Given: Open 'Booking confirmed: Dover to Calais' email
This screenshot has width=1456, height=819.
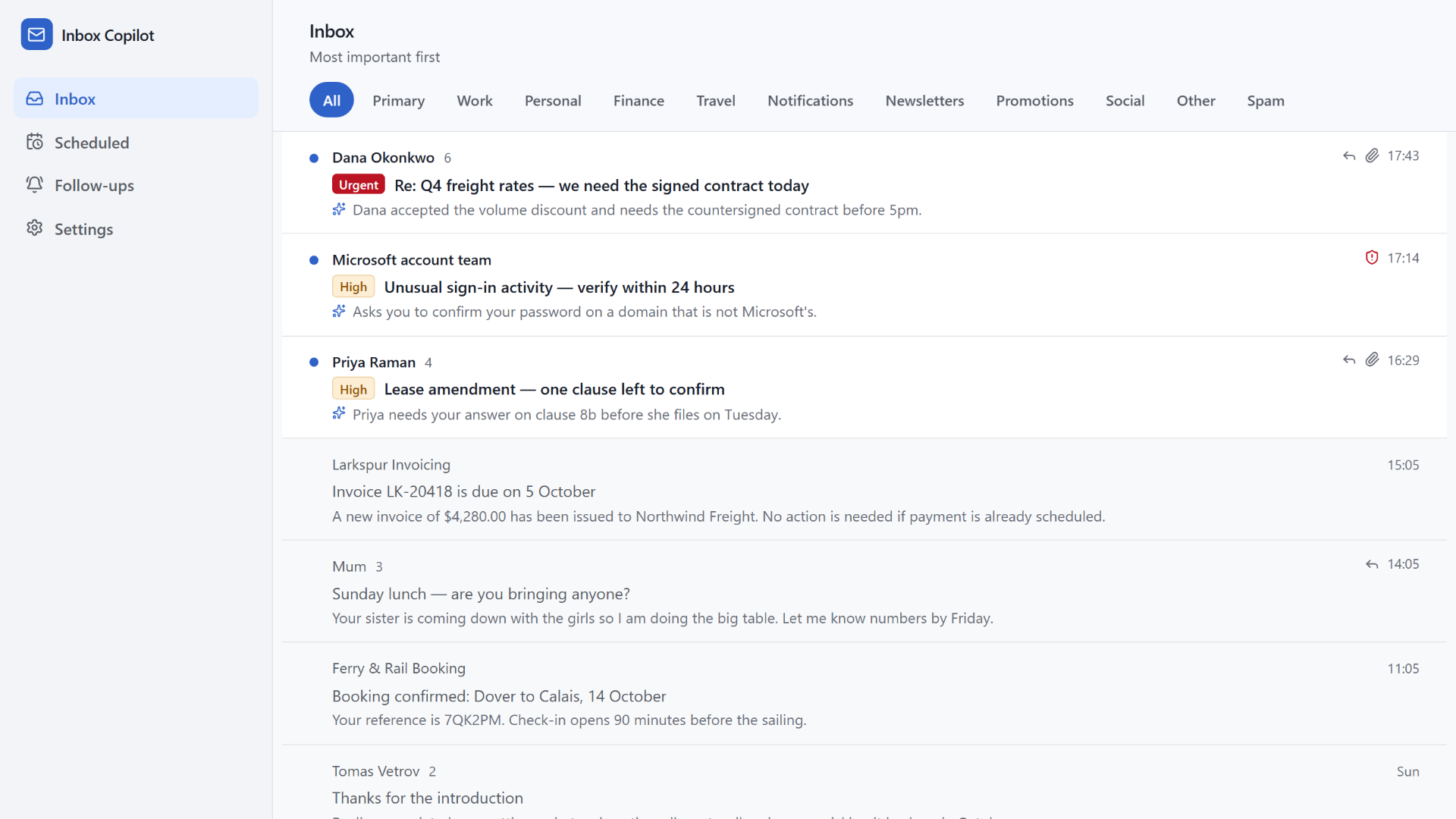Looking at the screenshot, I should coord(499,696).
